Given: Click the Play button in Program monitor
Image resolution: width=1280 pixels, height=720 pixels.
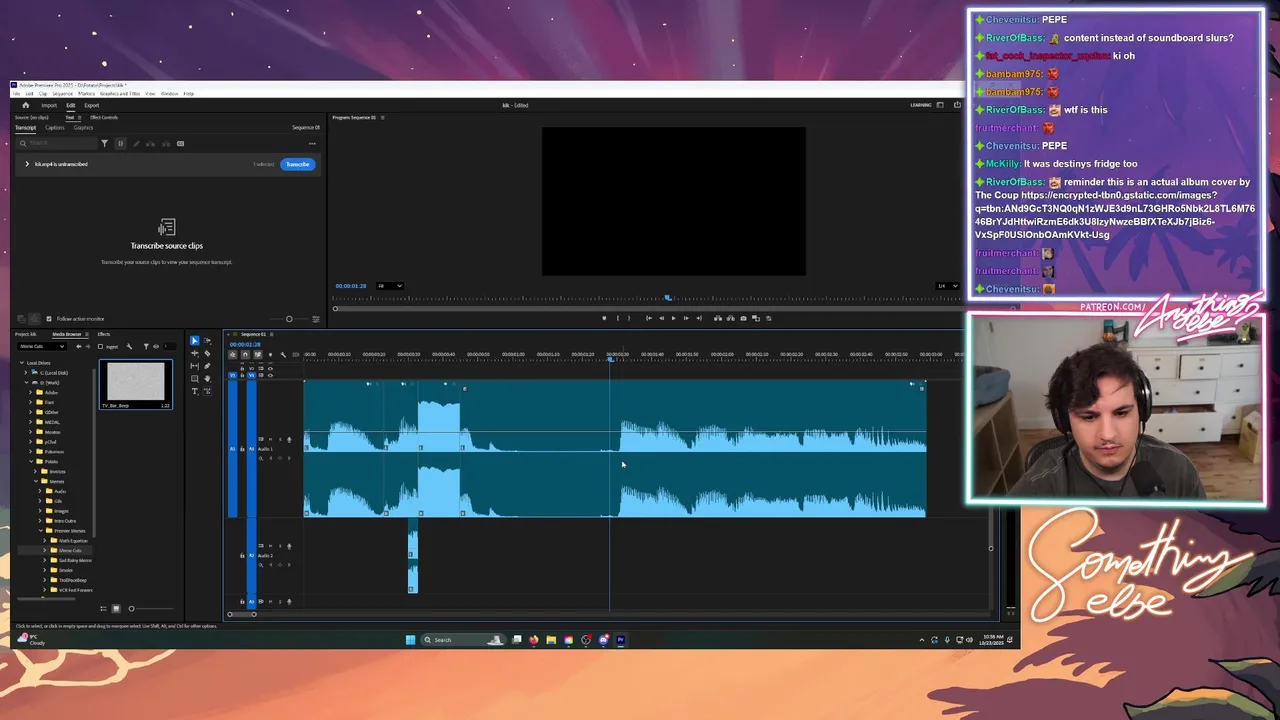Looking at the screenshot, I should (673, 318).
